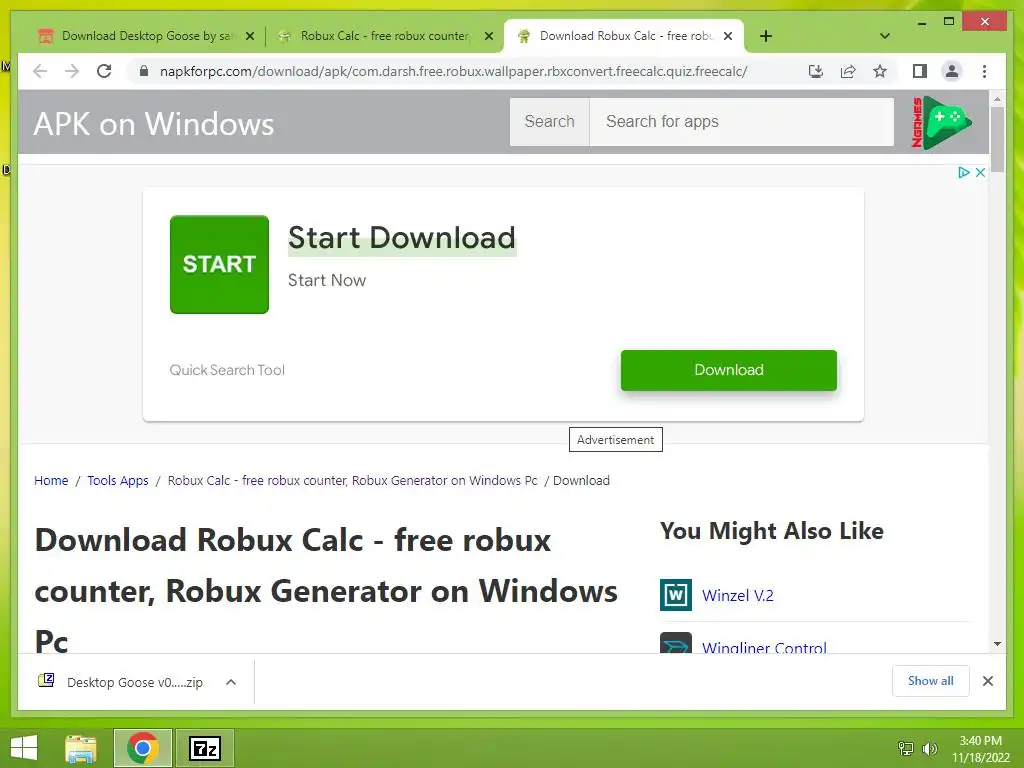Image resolution: width=1024 pixels, height=768 pixels.
Task: Click the Winzel V.2 app icon
Action: coord(676,595)
